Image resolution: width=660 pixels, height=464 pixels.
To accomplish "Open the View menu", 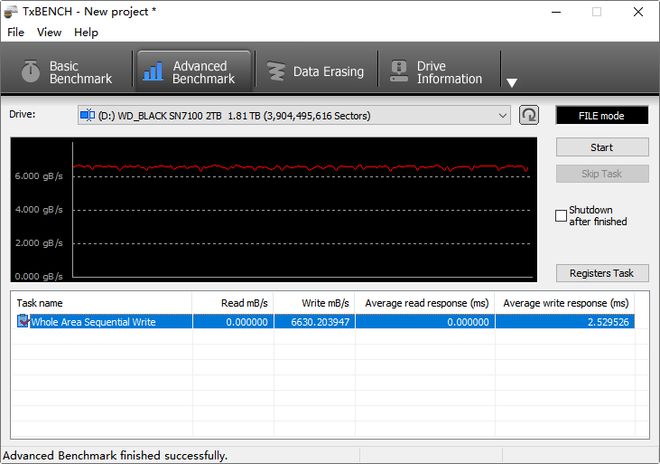I will (x=49, y=32).
